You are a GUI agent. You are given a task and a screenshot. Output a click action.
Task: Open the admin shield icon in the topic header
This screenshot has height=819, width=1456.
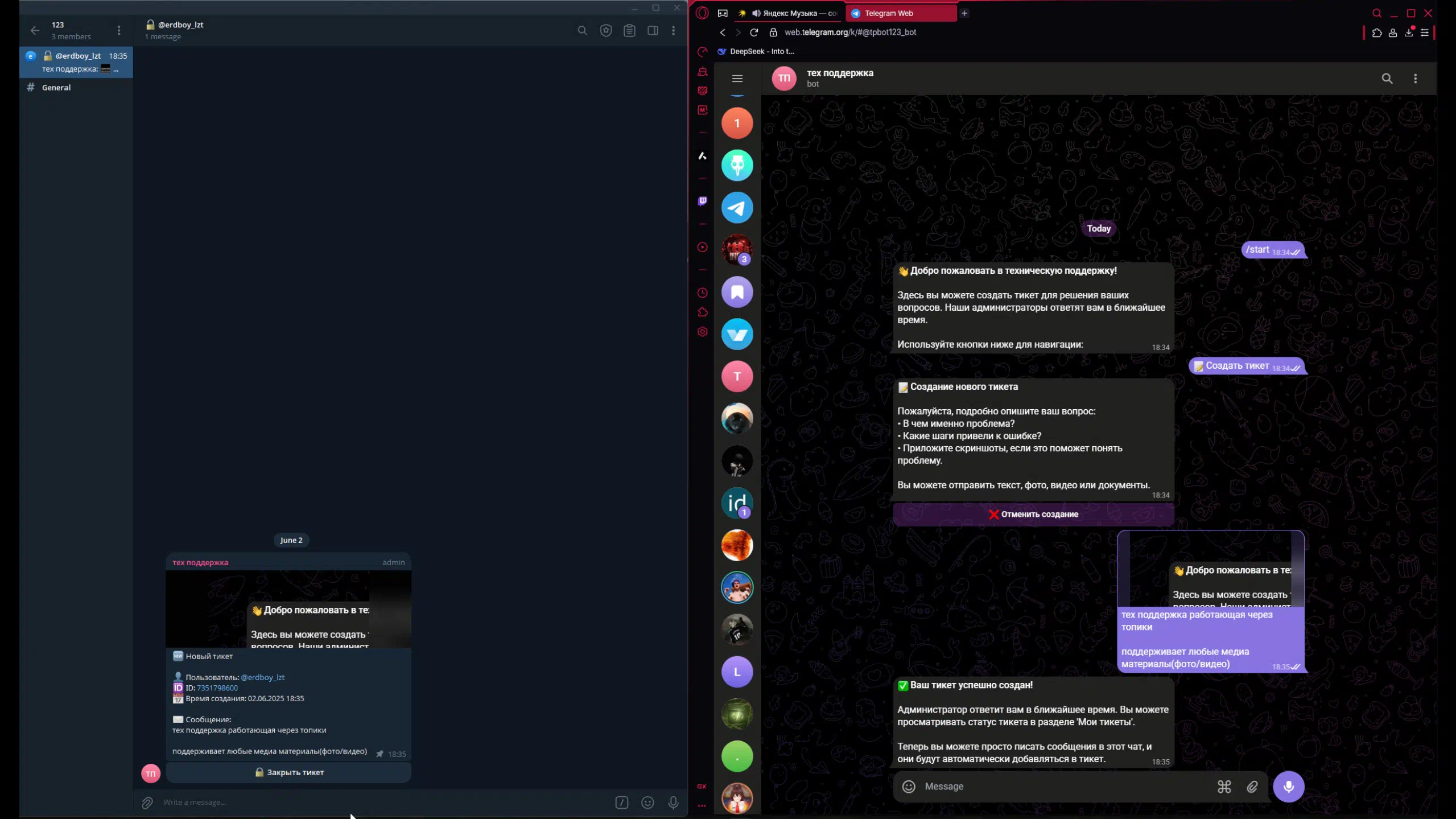[606, 30]
